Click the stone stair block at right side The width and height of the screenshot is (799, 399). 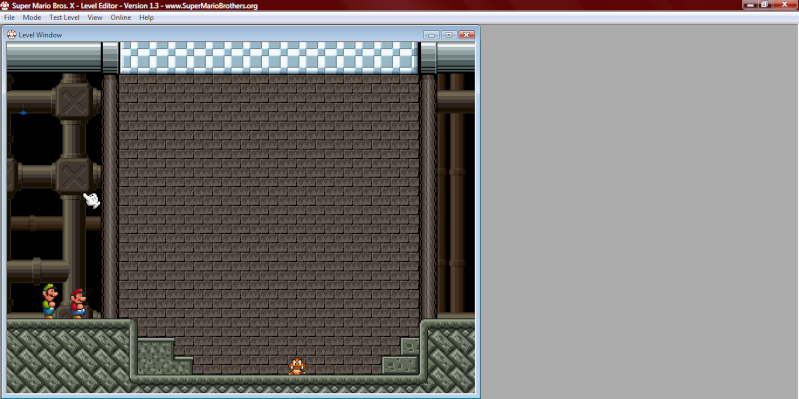pos(401,356)
